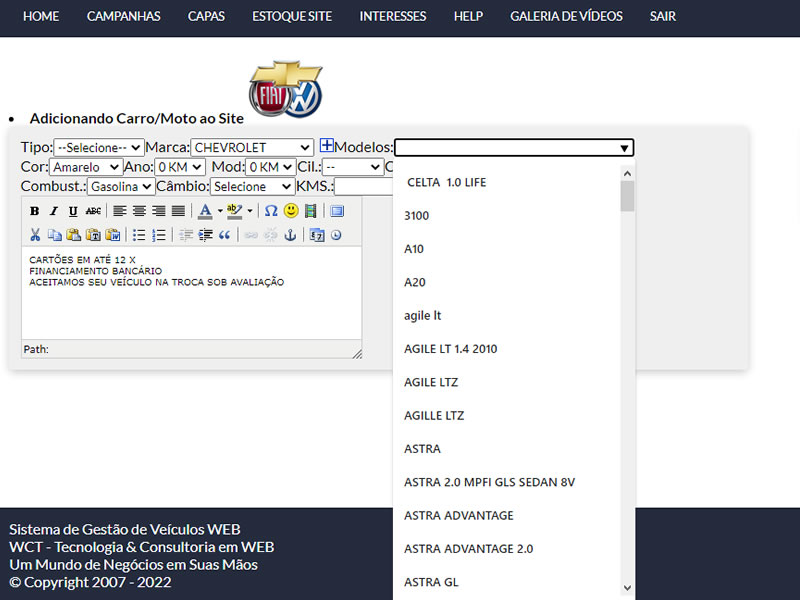Align text left in the editor
This screenshot has height=600, width=800.
click(x=119, y=211)
